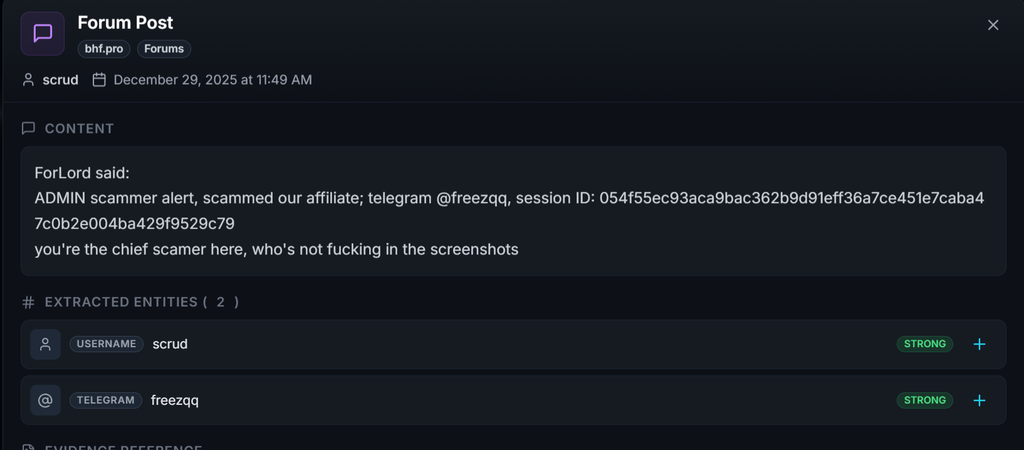Click the bhf.pro source tag
Screen dimensions: 1024x450
click(104, 49)
